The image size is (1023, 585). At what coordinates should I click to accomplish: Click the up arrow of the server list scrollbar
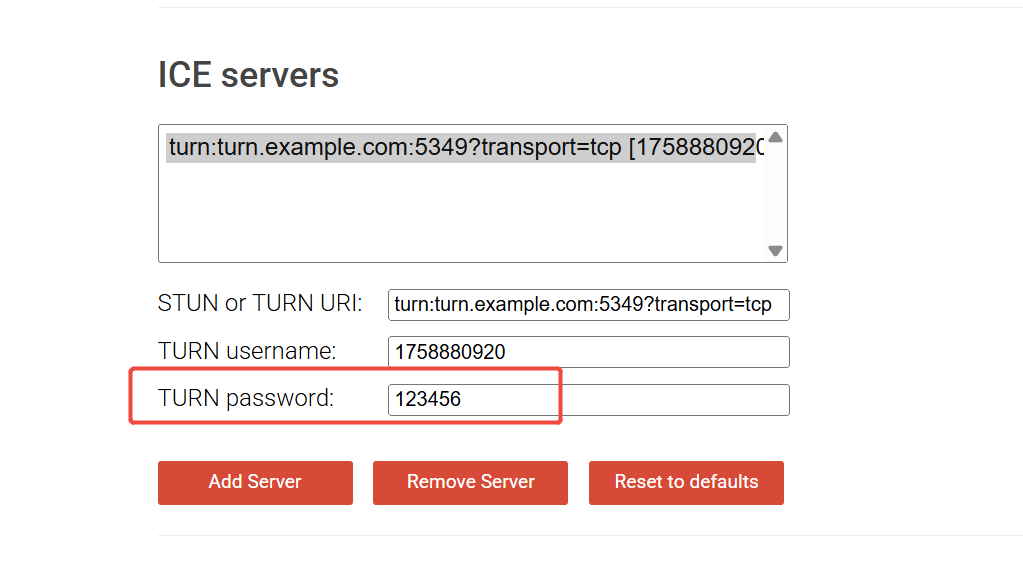pos(775,138)
